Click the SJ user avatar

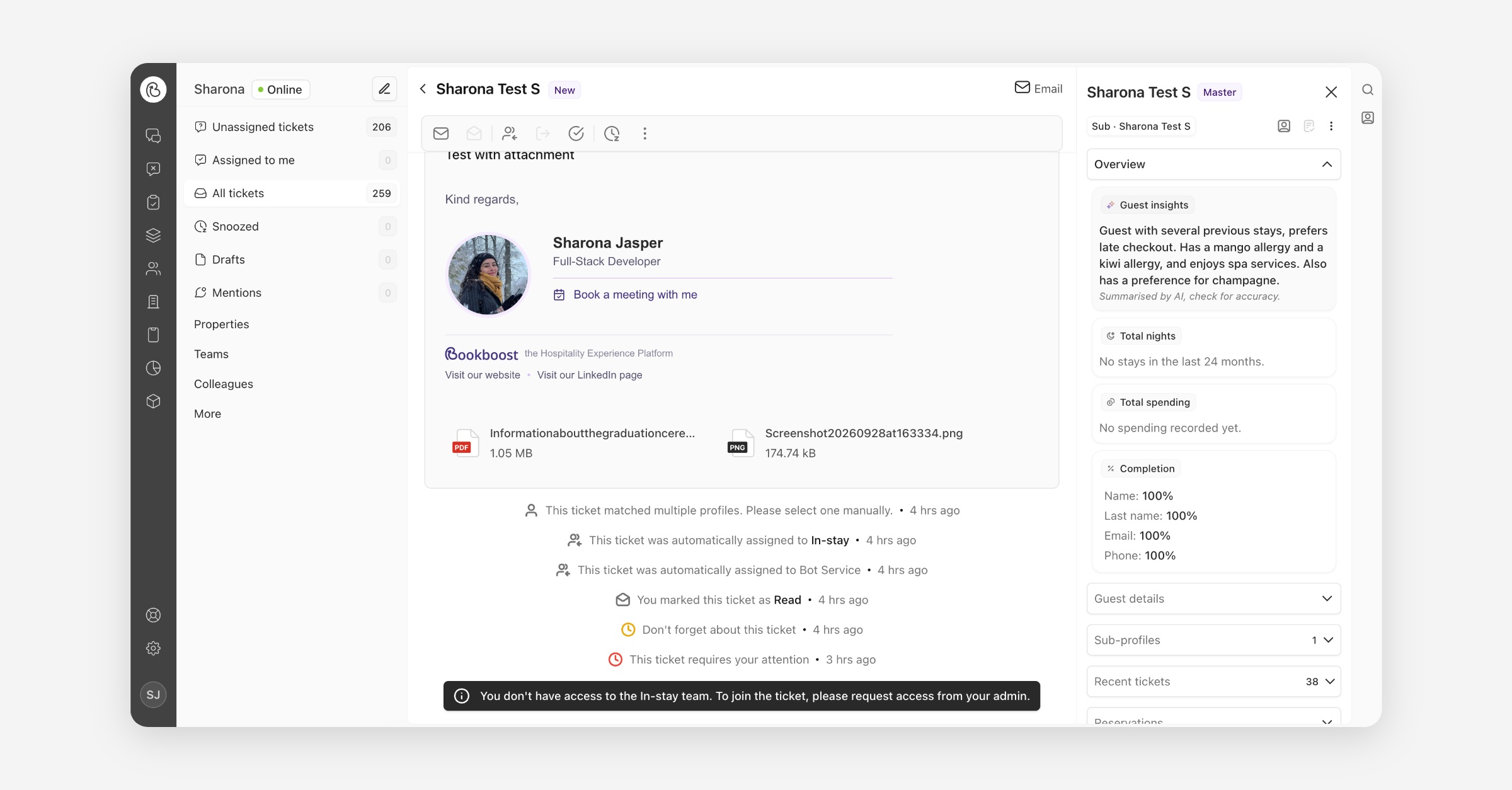click(153, 695)
